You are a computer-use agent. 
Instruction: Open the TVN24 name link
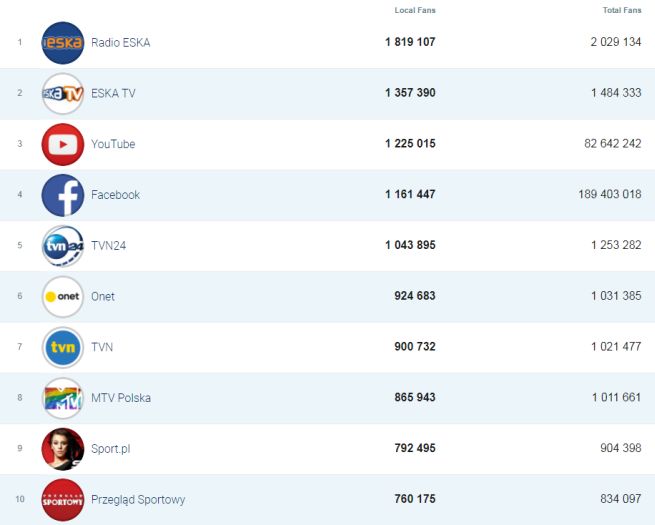(109, 246)
